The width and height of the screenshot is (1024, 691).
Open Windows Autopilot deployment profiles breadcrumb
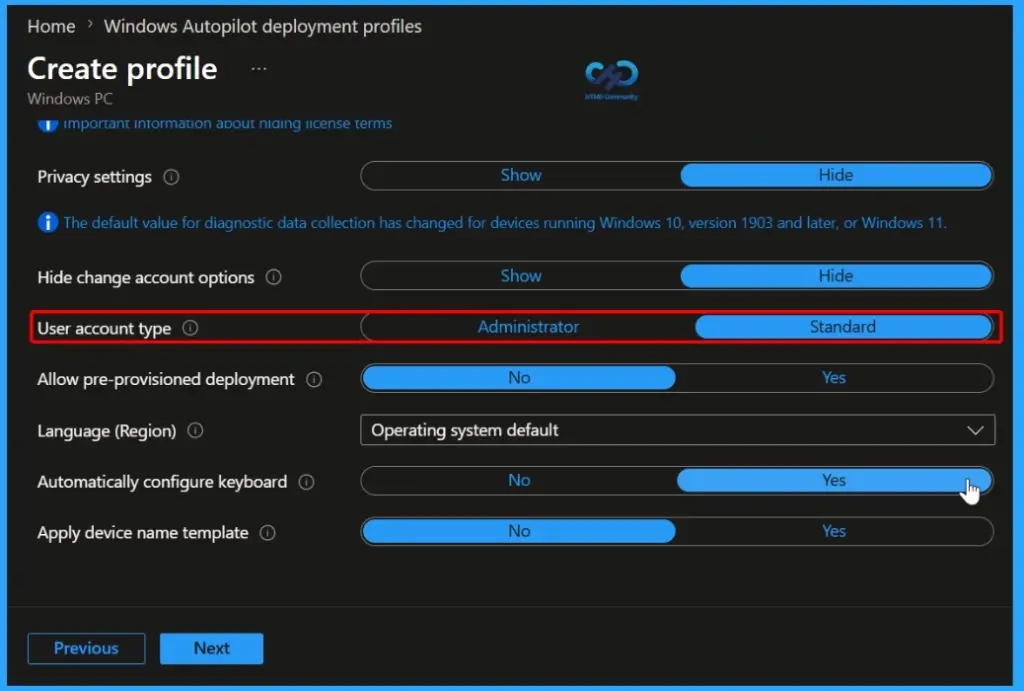click(x=263, y=27)
